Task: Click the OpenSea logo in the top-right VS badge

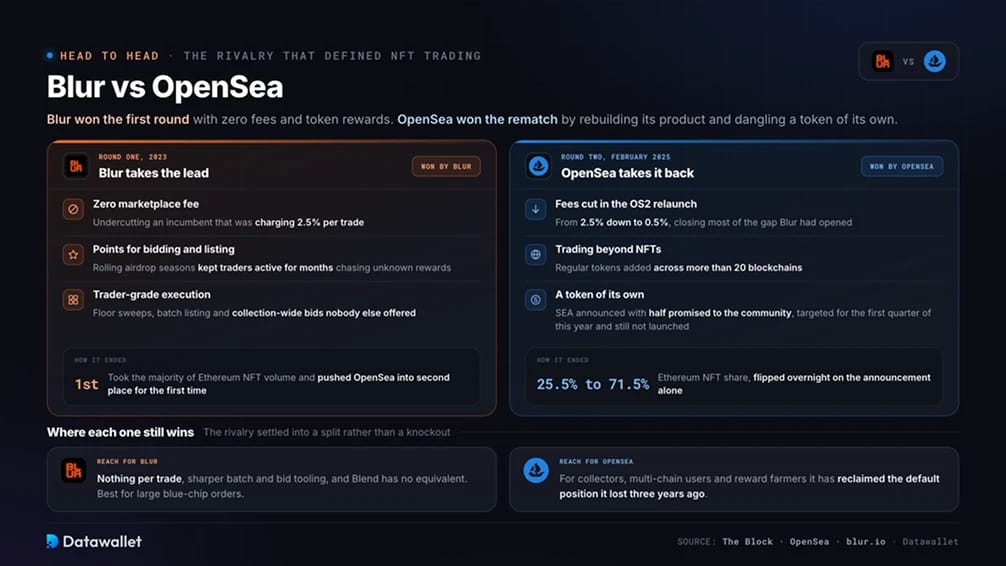Action: pyautogui.click(x=934, y=61)
